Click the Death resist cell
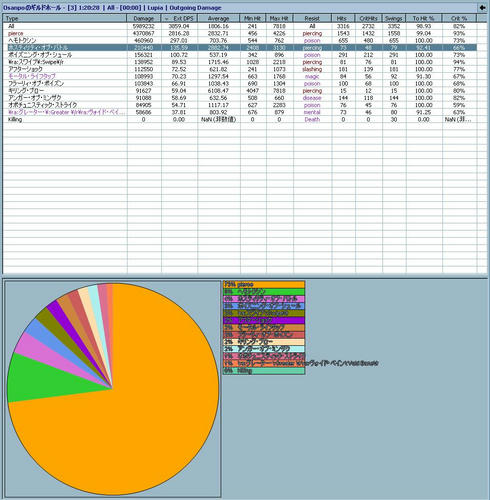The height and width of the screenshot is (500, 490). [312, 119]
